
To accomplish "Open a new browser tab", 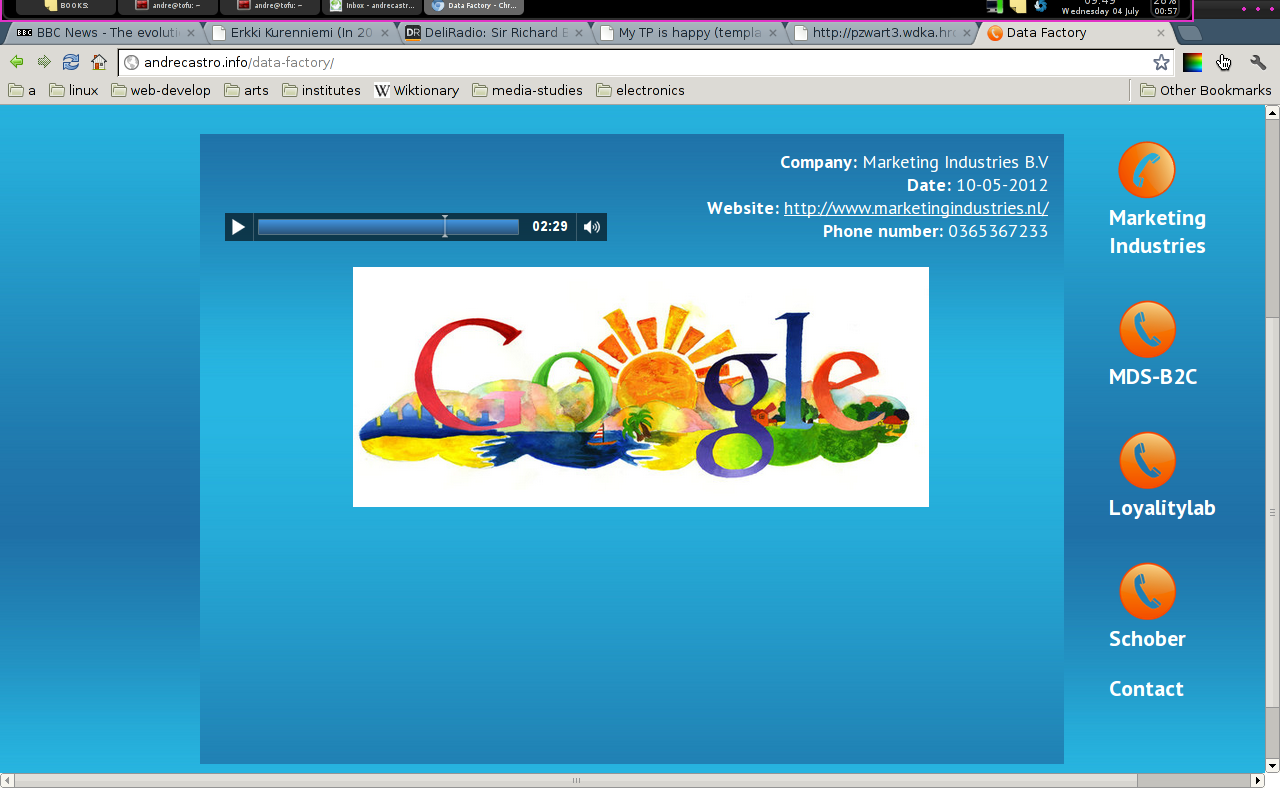I will pos(1190,33).
